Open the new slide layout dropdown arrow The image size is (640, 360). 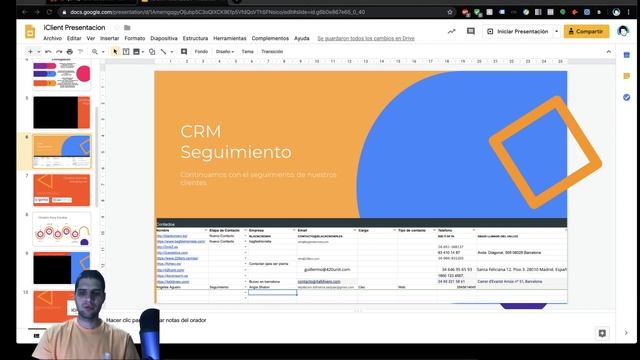(x=39, y=52)
